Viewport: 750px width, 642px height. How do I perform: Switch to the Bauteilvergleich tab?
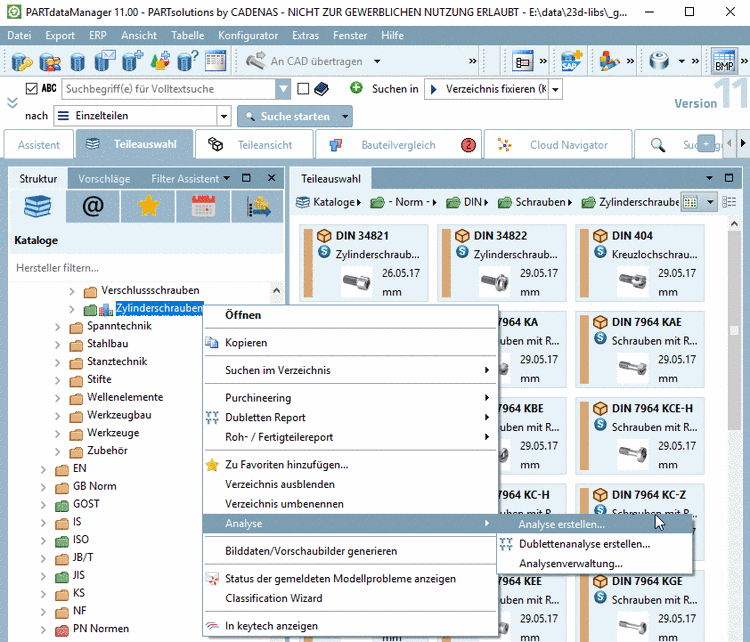398,144
